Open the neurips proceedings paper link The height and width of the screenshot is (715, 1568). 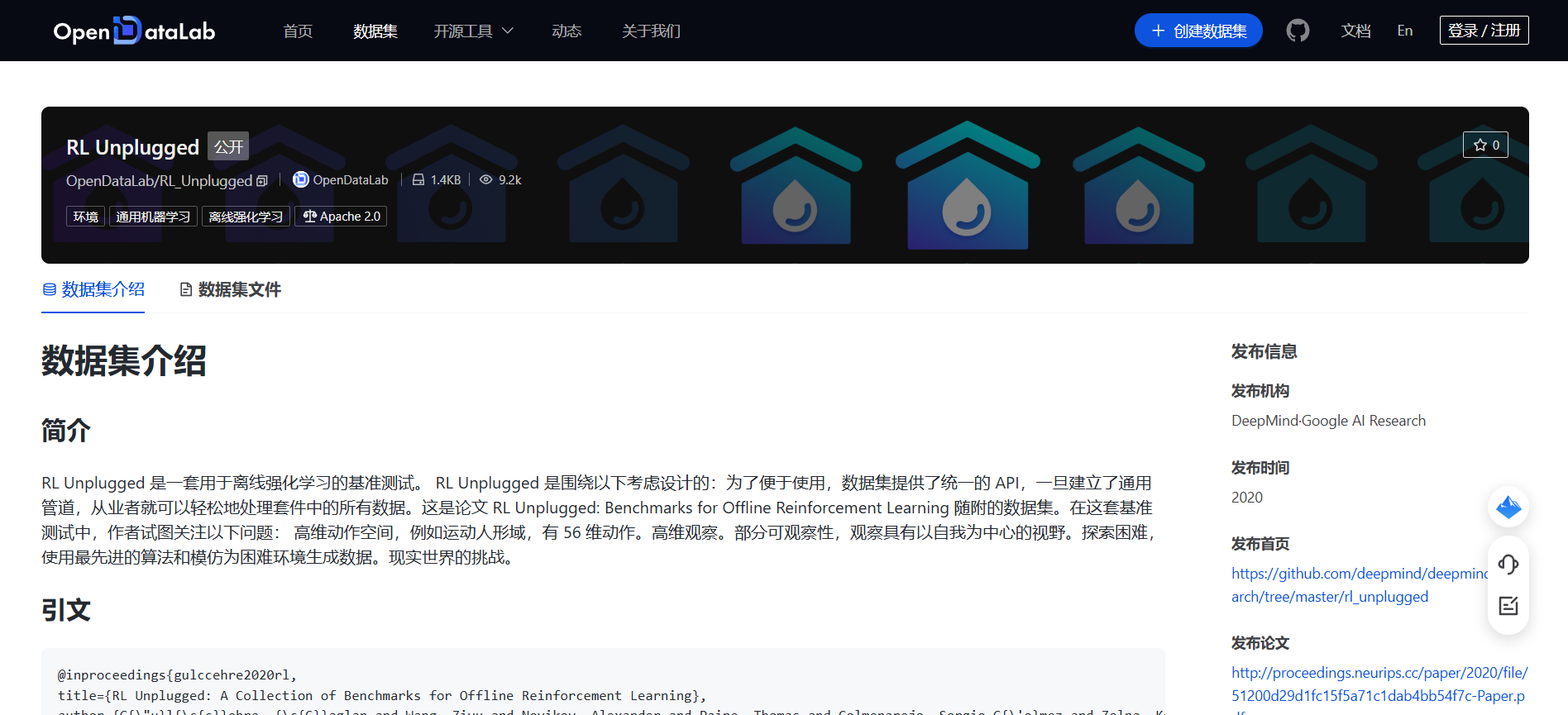pyautogui.click(x=1379, y=684)
